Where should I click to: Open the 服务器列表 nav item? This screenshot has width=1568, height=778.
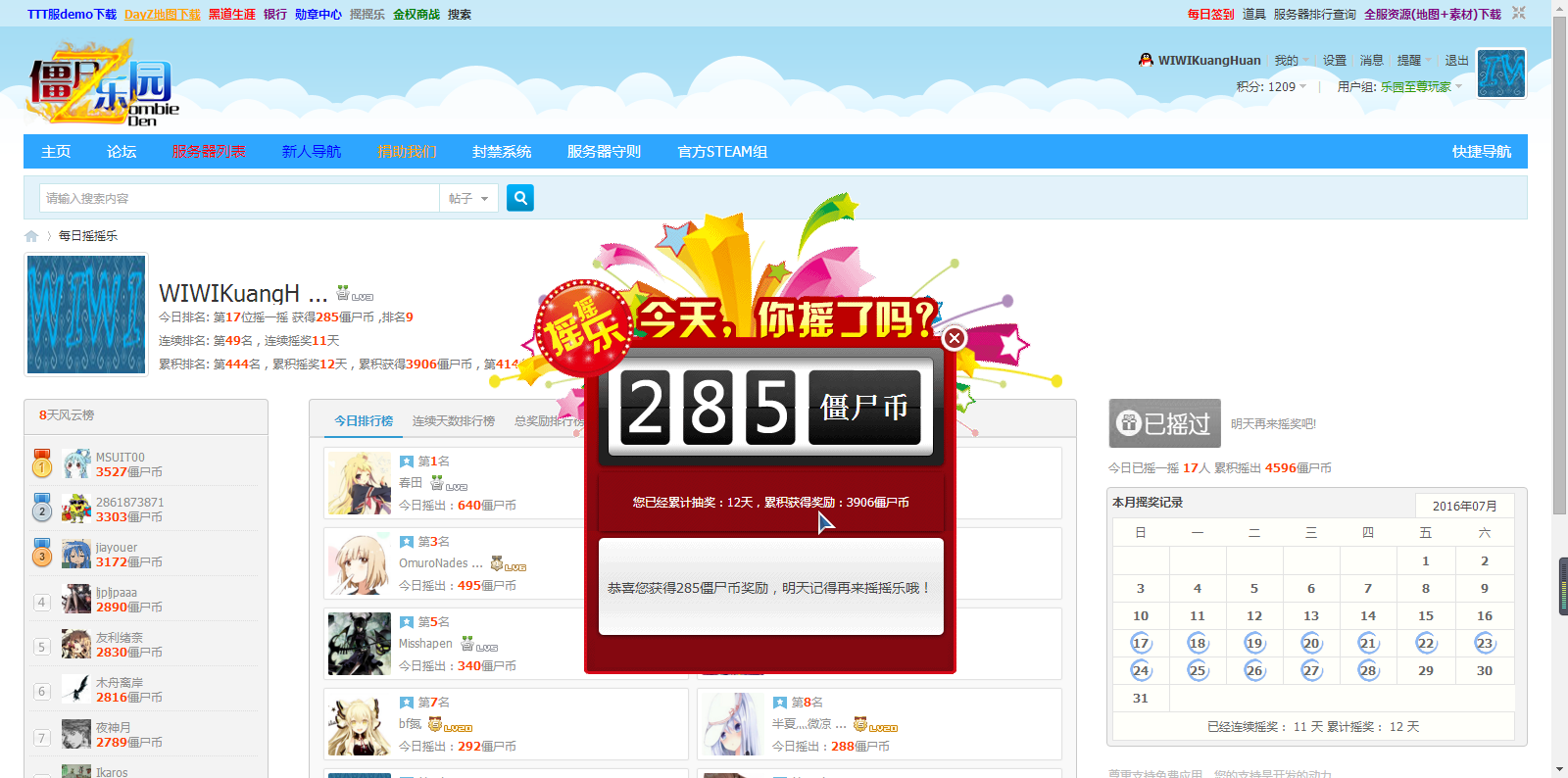point(209,152)
